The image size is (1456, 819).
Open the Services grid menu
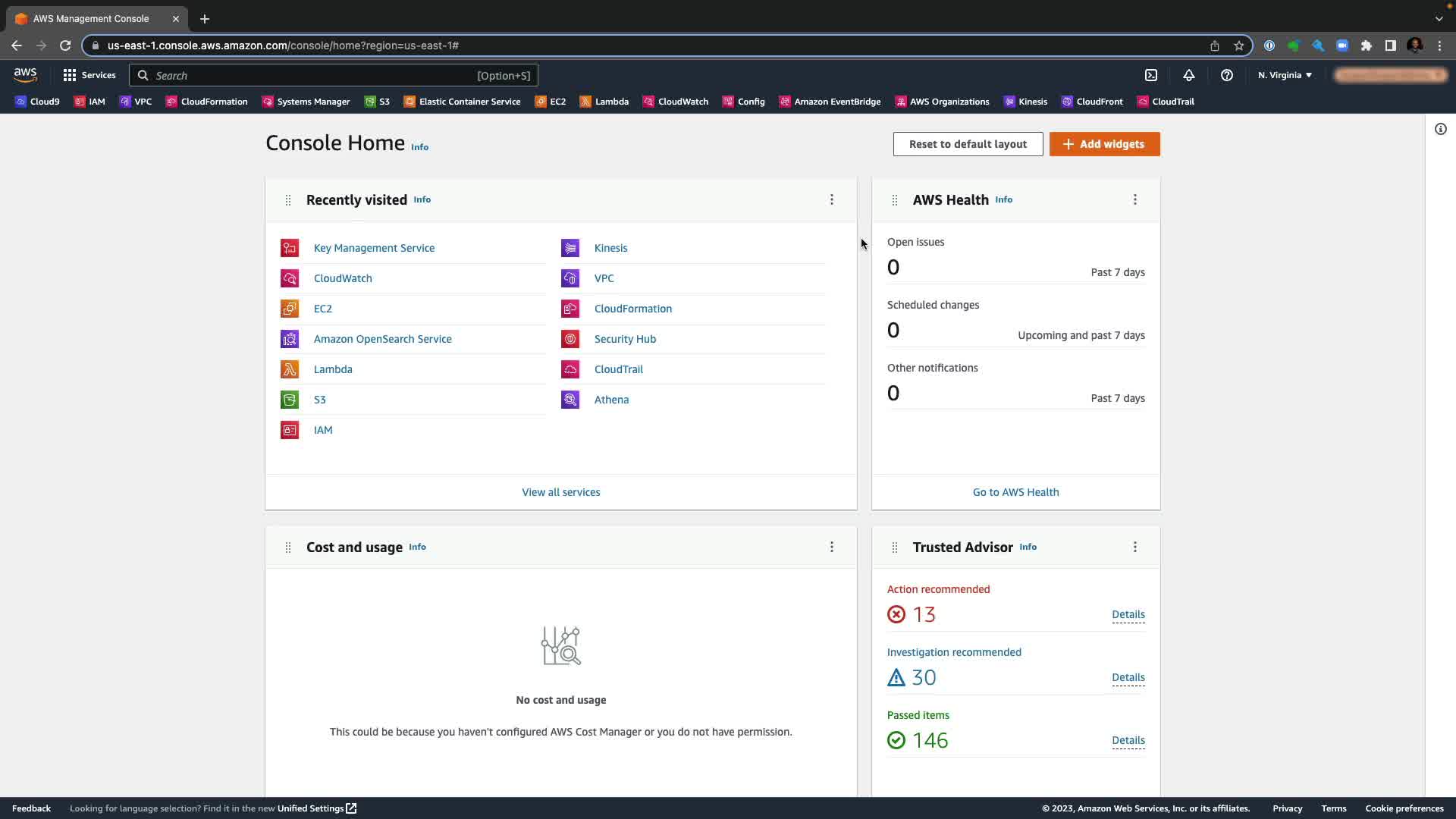tap(70, 75)
